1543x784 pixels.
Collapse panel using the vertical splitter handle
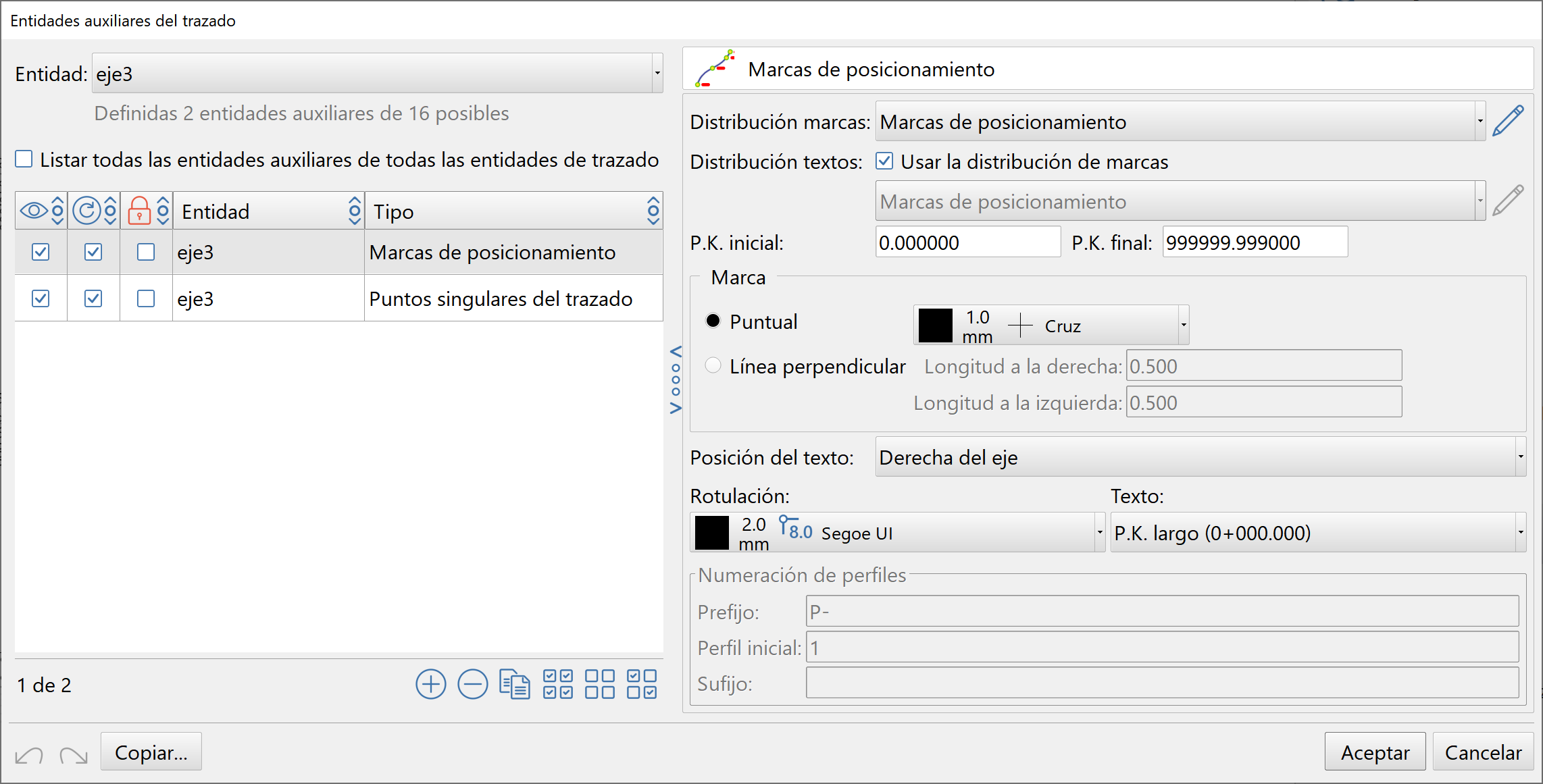point(676,380)
